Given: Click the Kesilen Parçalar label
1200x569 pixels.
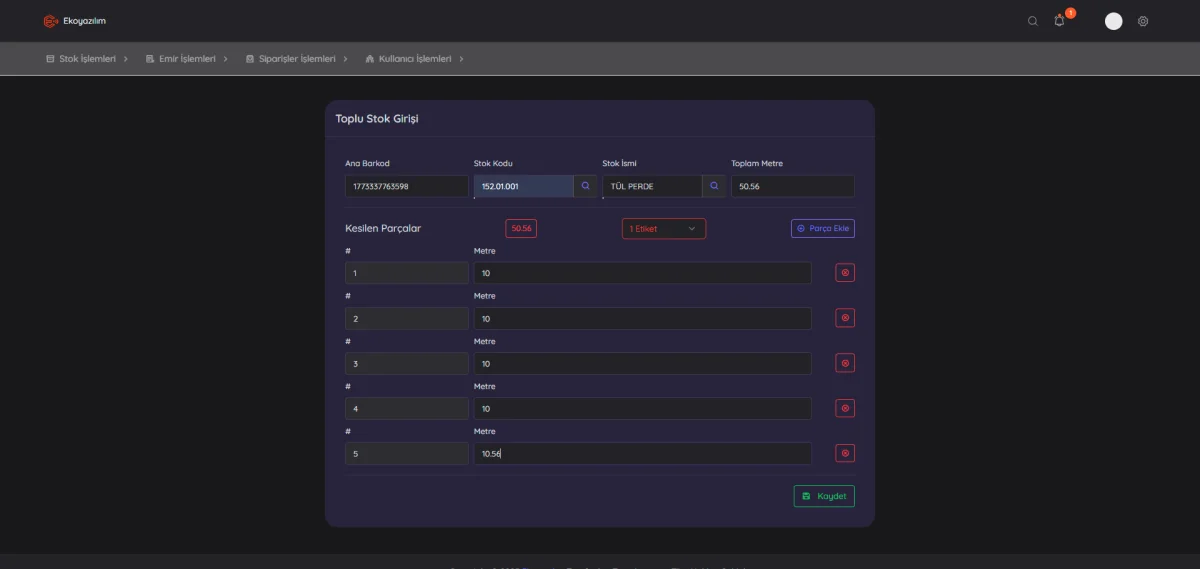Looking at the screenshot, I should point(383,228).
